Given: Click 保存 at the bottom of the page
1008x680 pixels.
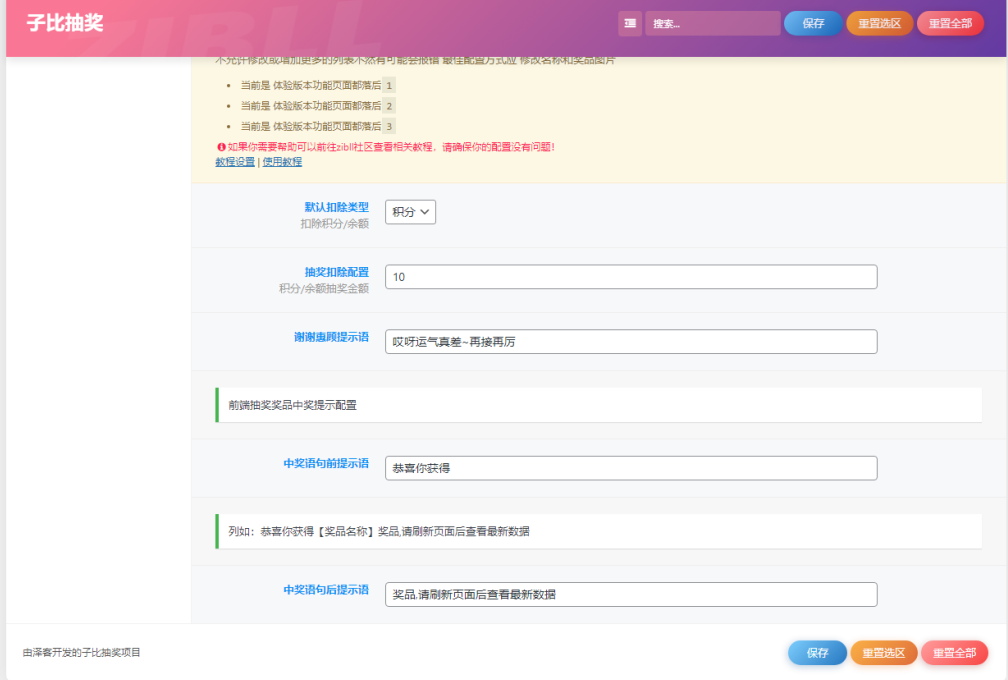Looking at the screenshot, I should [x=817, y=652].
